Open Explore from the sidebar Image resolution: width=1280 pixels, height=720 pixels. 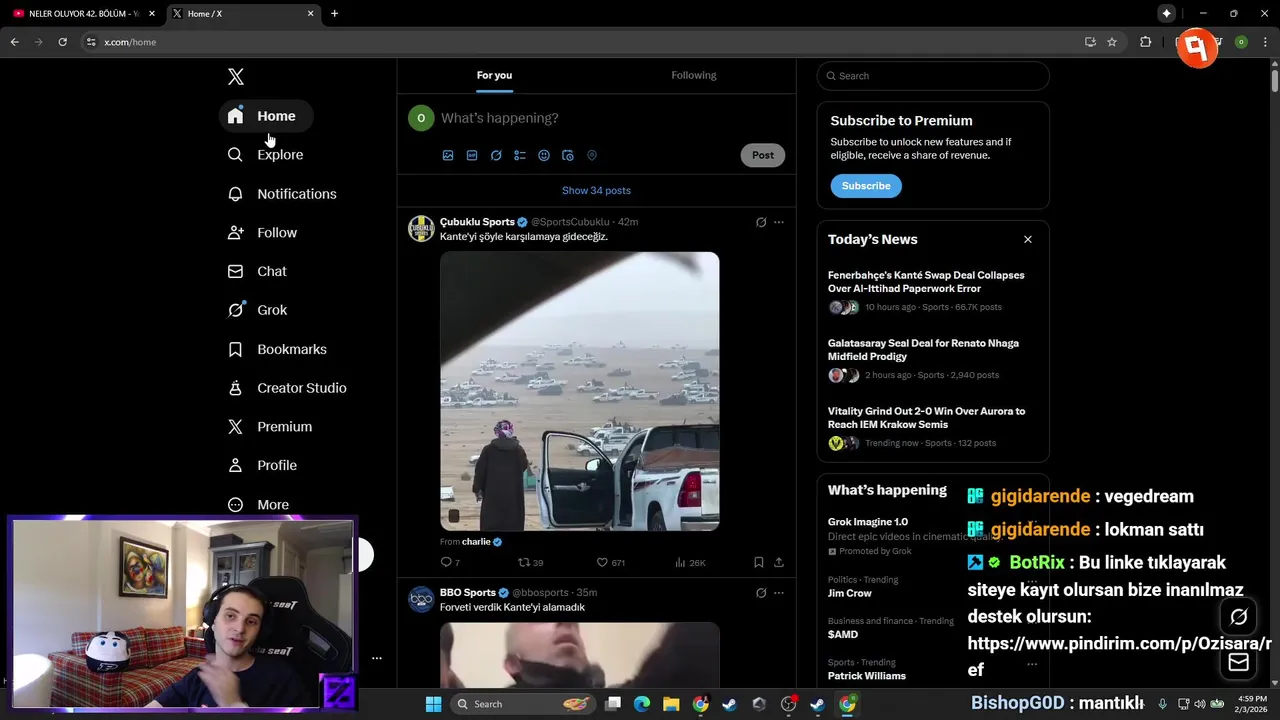tap(266, 155)
